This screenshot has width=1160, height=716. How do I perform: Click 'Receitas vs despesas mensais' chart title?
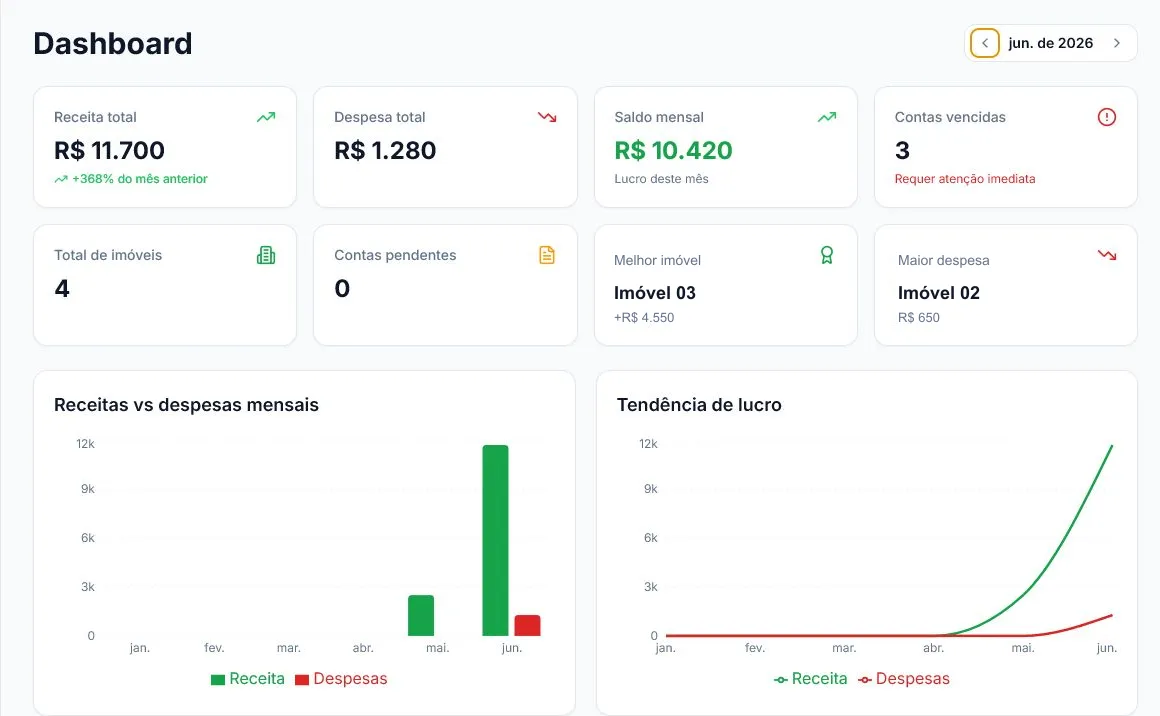point(186,405)
